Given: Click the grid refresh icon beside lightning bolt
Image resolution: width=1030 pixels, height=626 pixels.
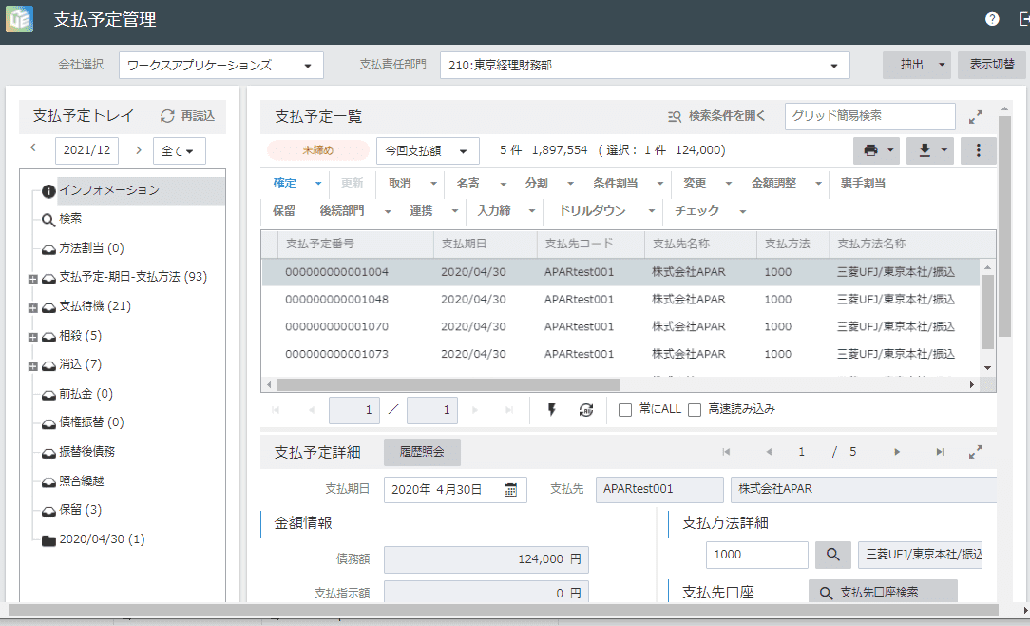Looking at the screenshot, I should click(586, 409).
